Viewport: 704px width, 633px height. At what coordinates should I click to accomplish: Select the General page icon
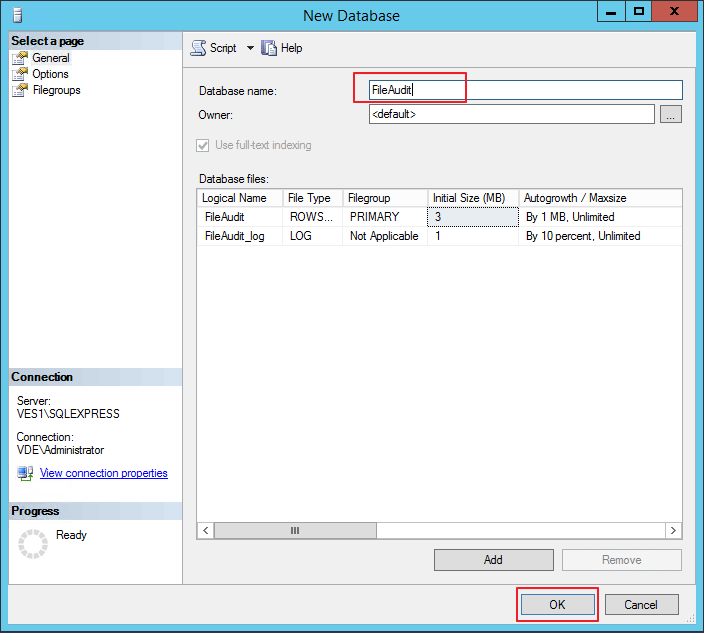point(20,58)
